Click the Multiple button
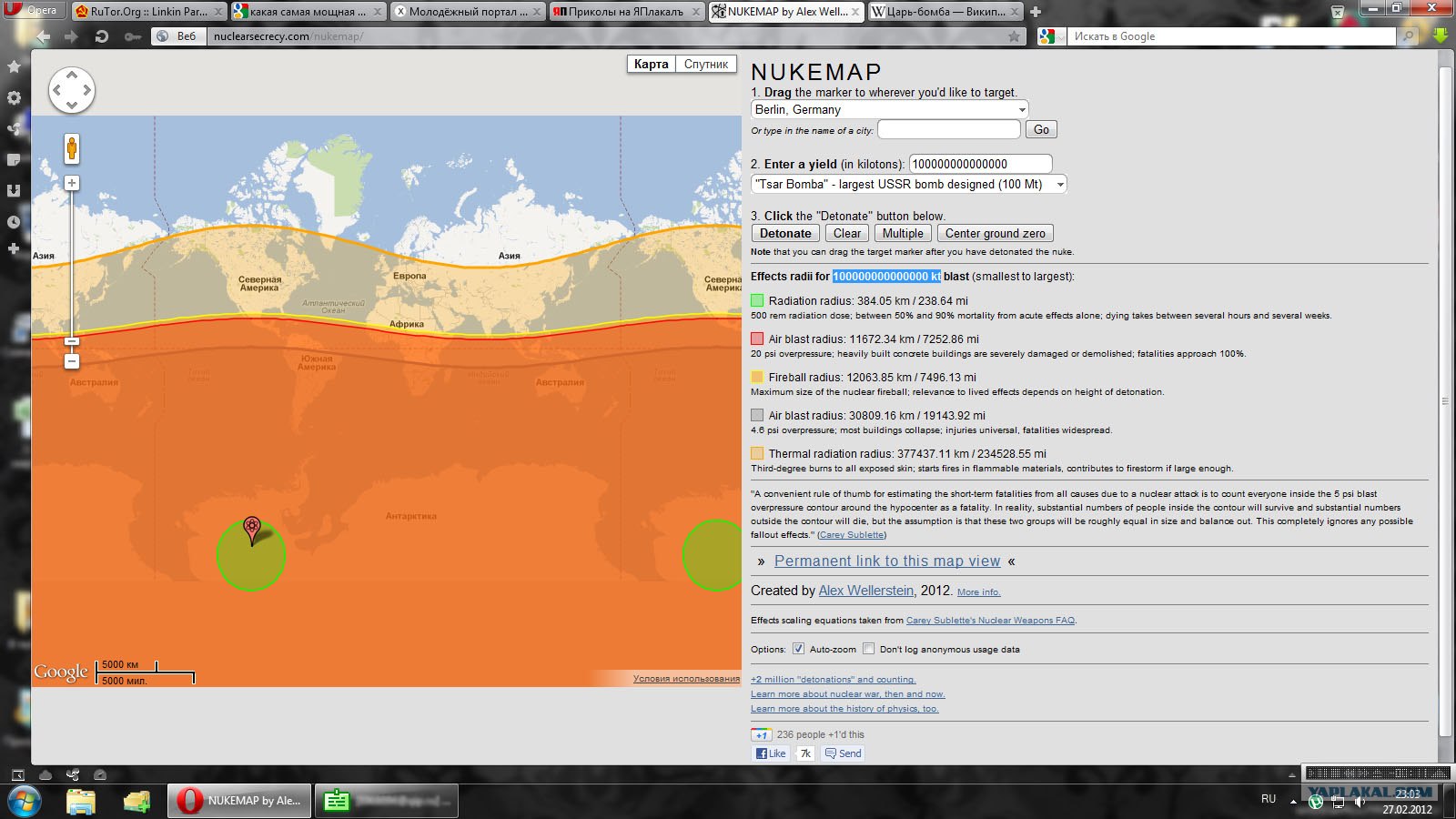Image resolution: width=1456 pixels, height=819 pixels. [903, 233]
